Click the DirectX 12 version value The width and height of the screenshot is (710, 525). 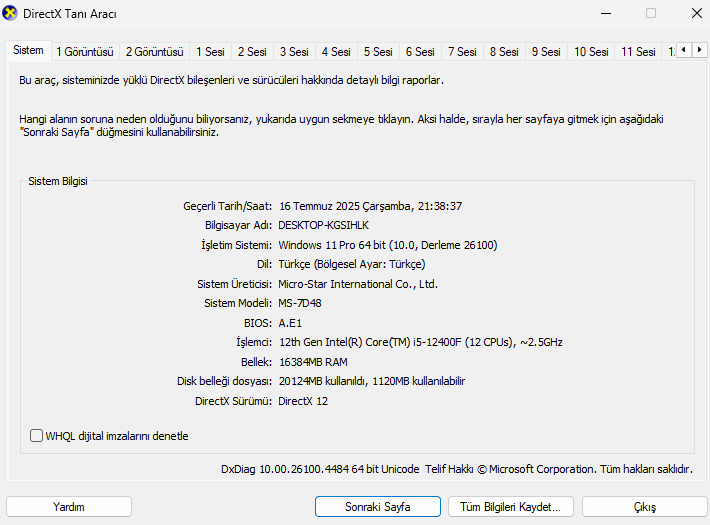(303, 401)
